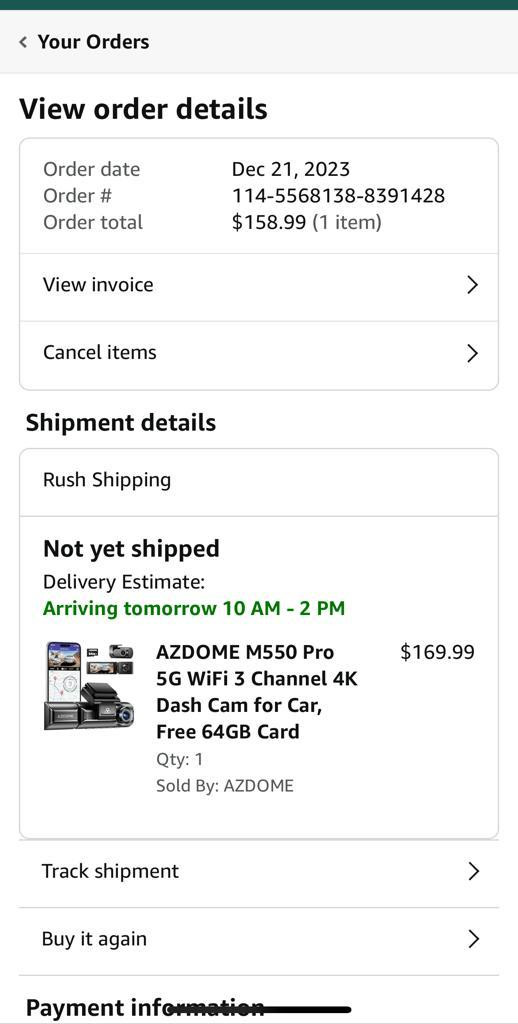Tap the Buy it again chevron

click(x=474, y=940)
